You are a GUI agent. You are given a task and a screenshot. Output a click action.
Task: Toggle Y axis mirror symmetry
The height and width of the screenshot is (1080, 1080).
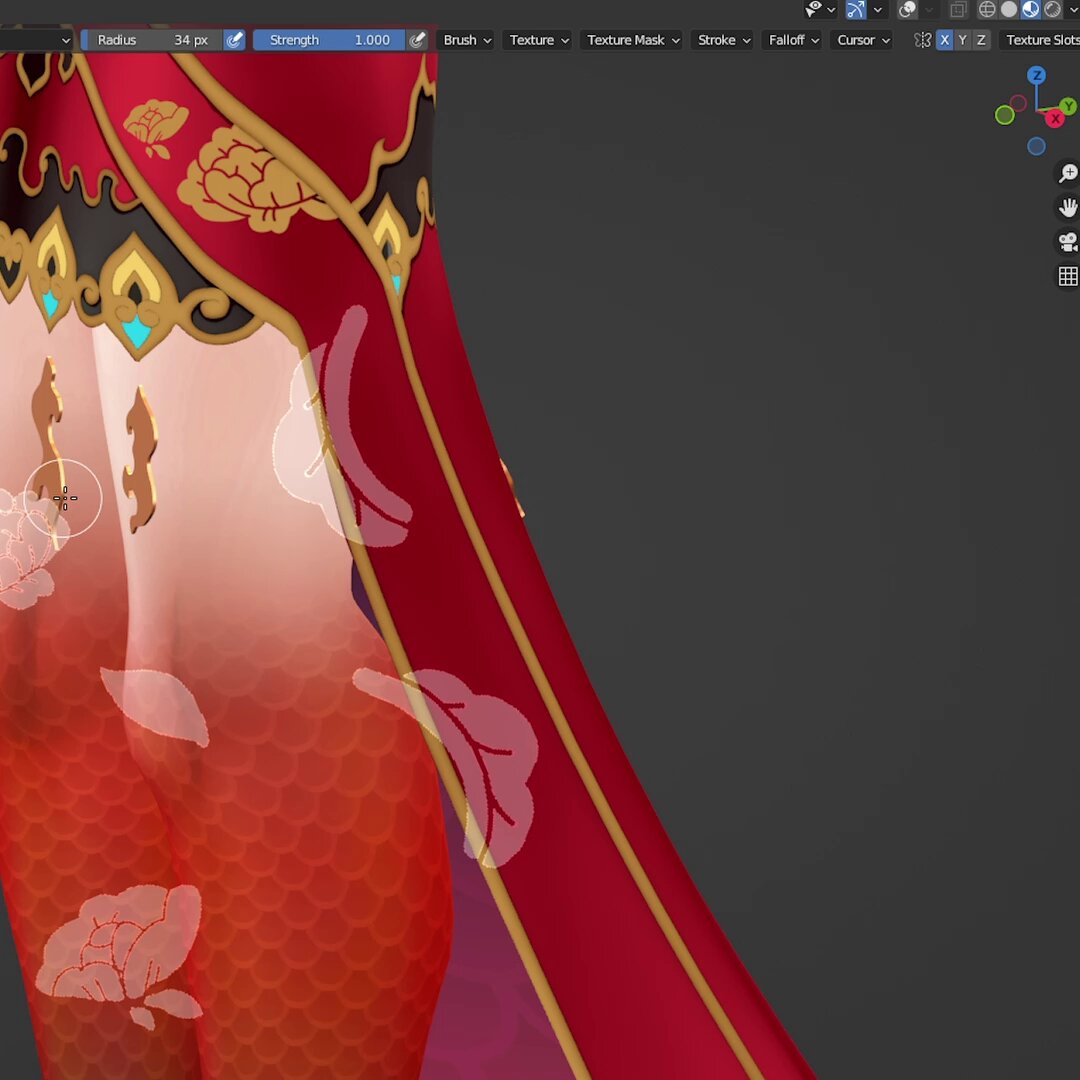coord(963,40)
